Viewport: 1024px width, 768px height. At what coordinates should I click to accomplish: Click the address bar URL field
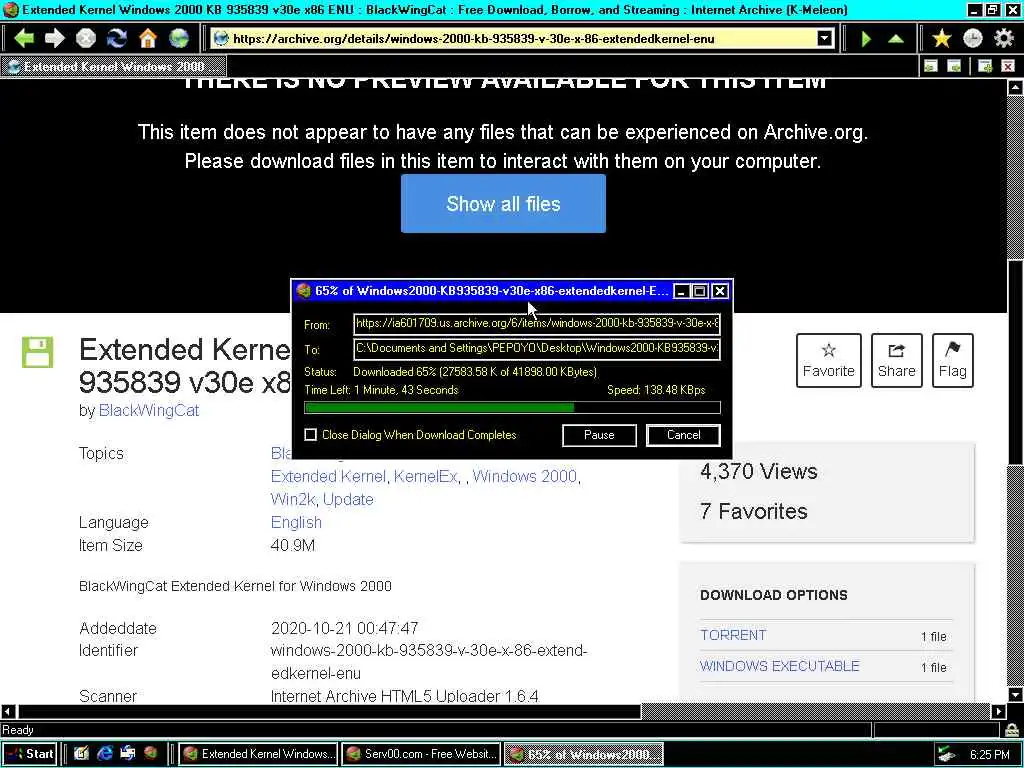point(522,39)
